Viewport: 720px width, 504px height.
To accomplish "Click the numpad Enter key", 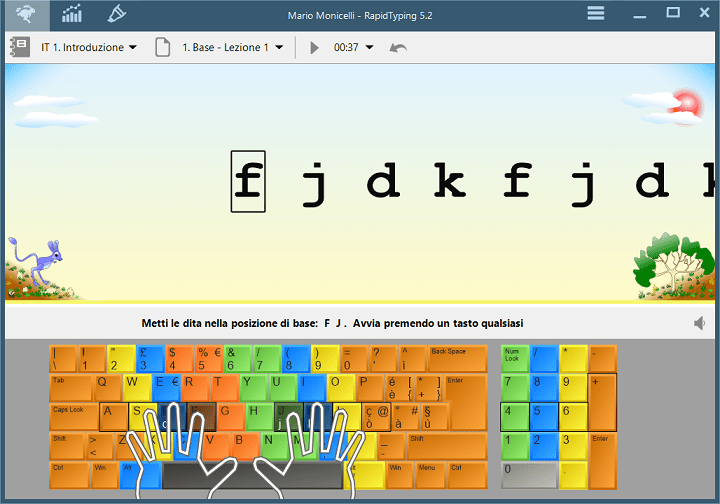I will (x=602, y=460).
